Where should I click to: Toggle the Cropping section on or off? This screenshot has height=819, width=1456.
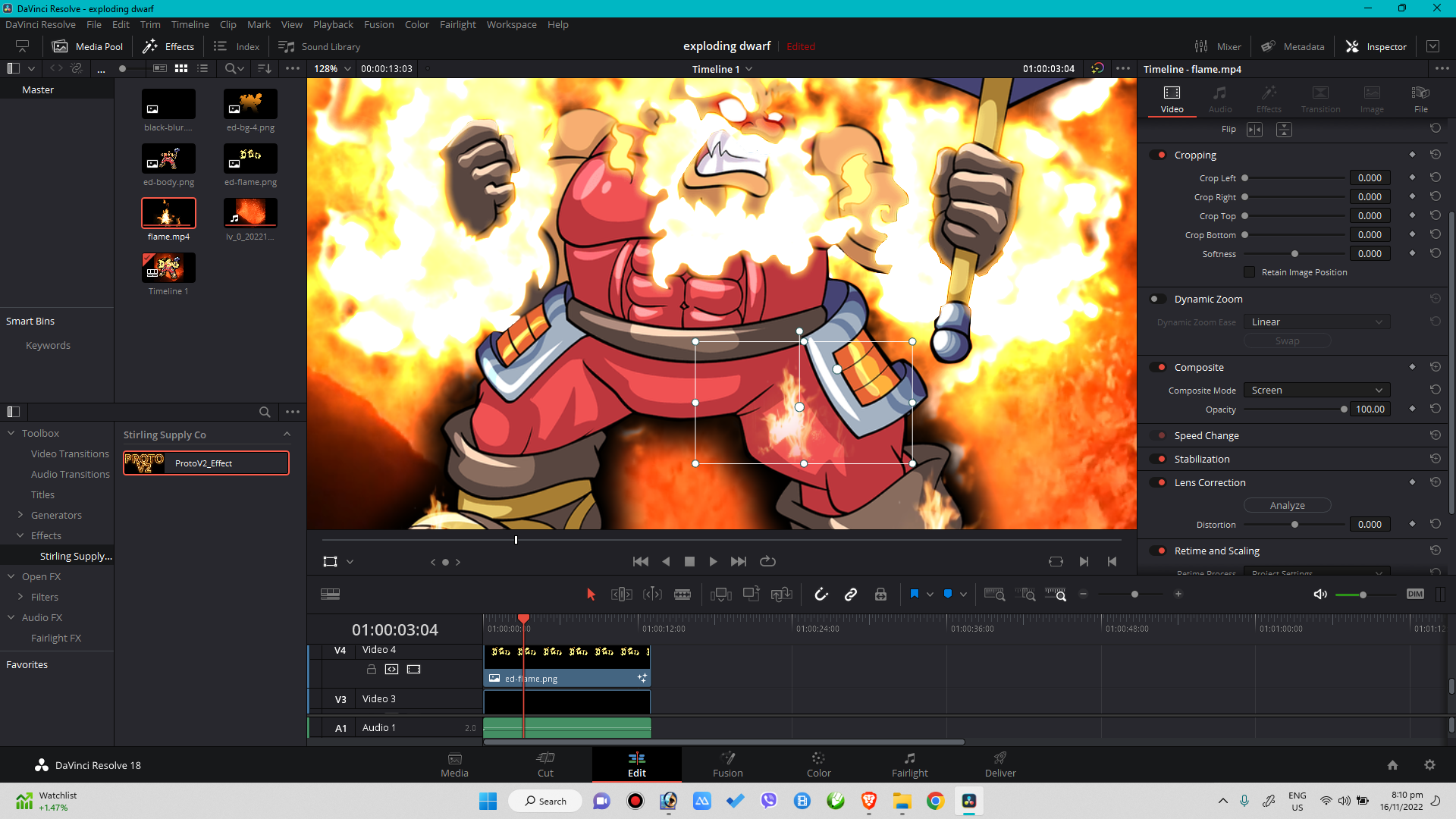point(1159,155)
